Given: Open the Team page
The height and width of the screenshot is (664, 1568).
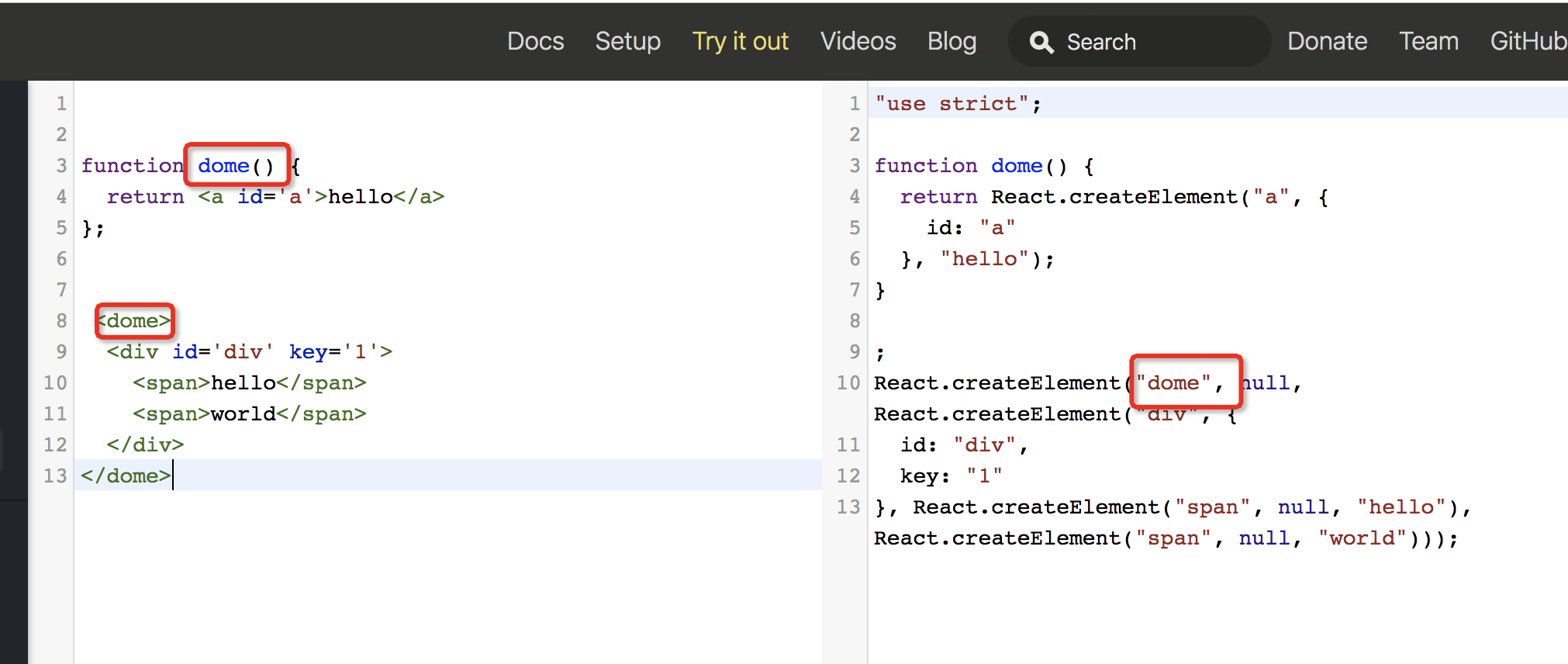Looking at the screenshot, I should pyautogui.click(x=1429, y=41).
